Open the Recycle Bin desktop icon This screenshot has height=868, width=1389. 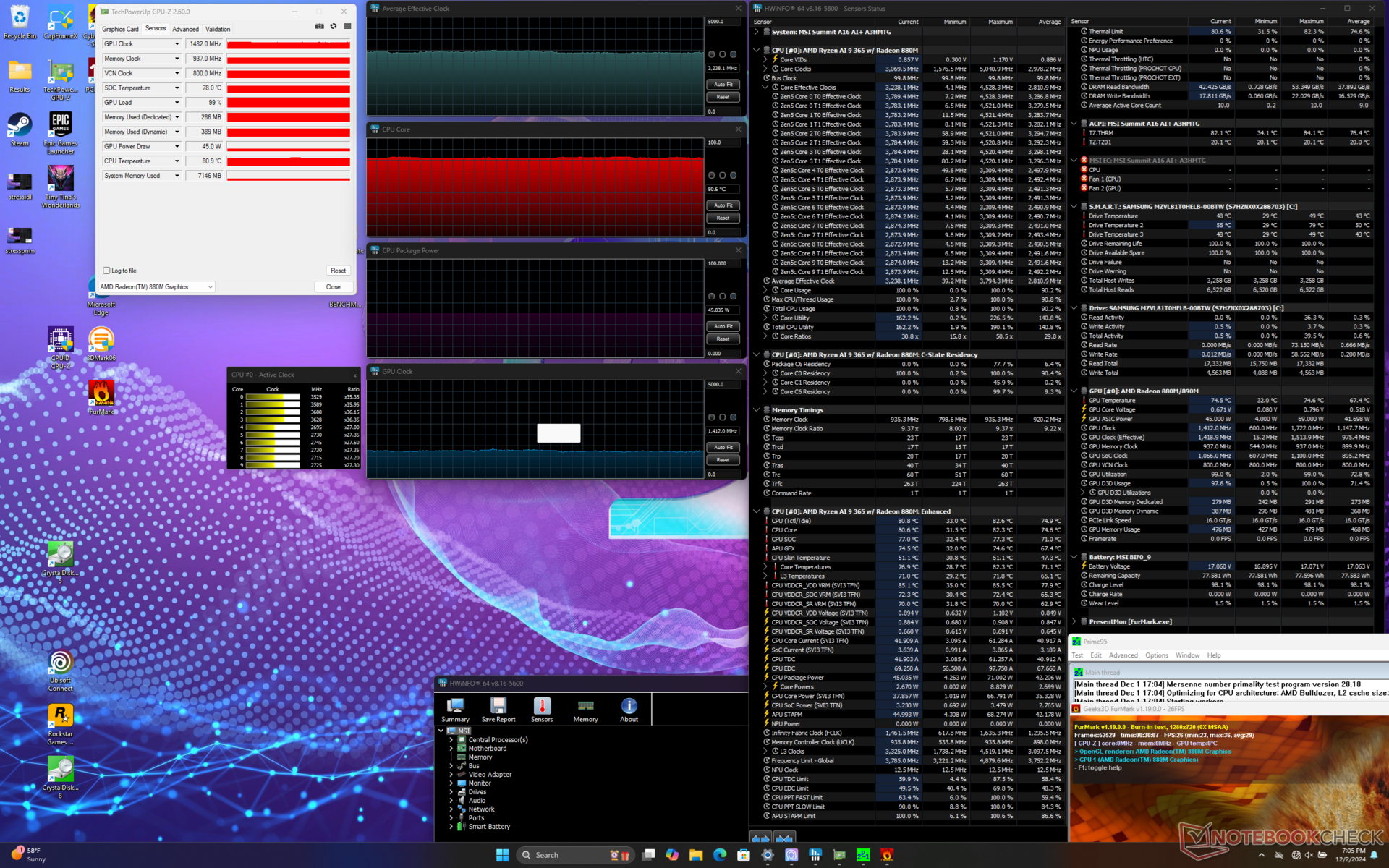(20, 23)
